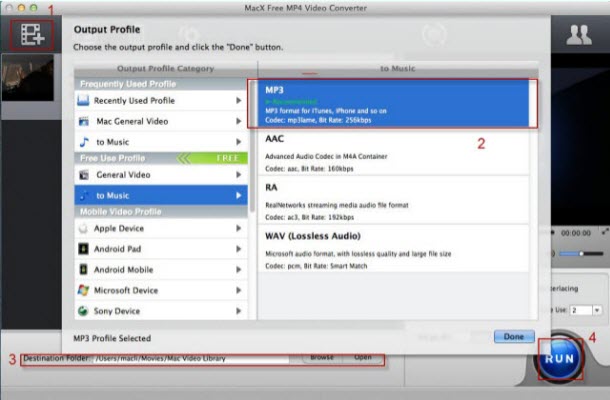Expand the highlighted to Music arrow
Viewport: 610px width, 400px height.
coord(238,195)
